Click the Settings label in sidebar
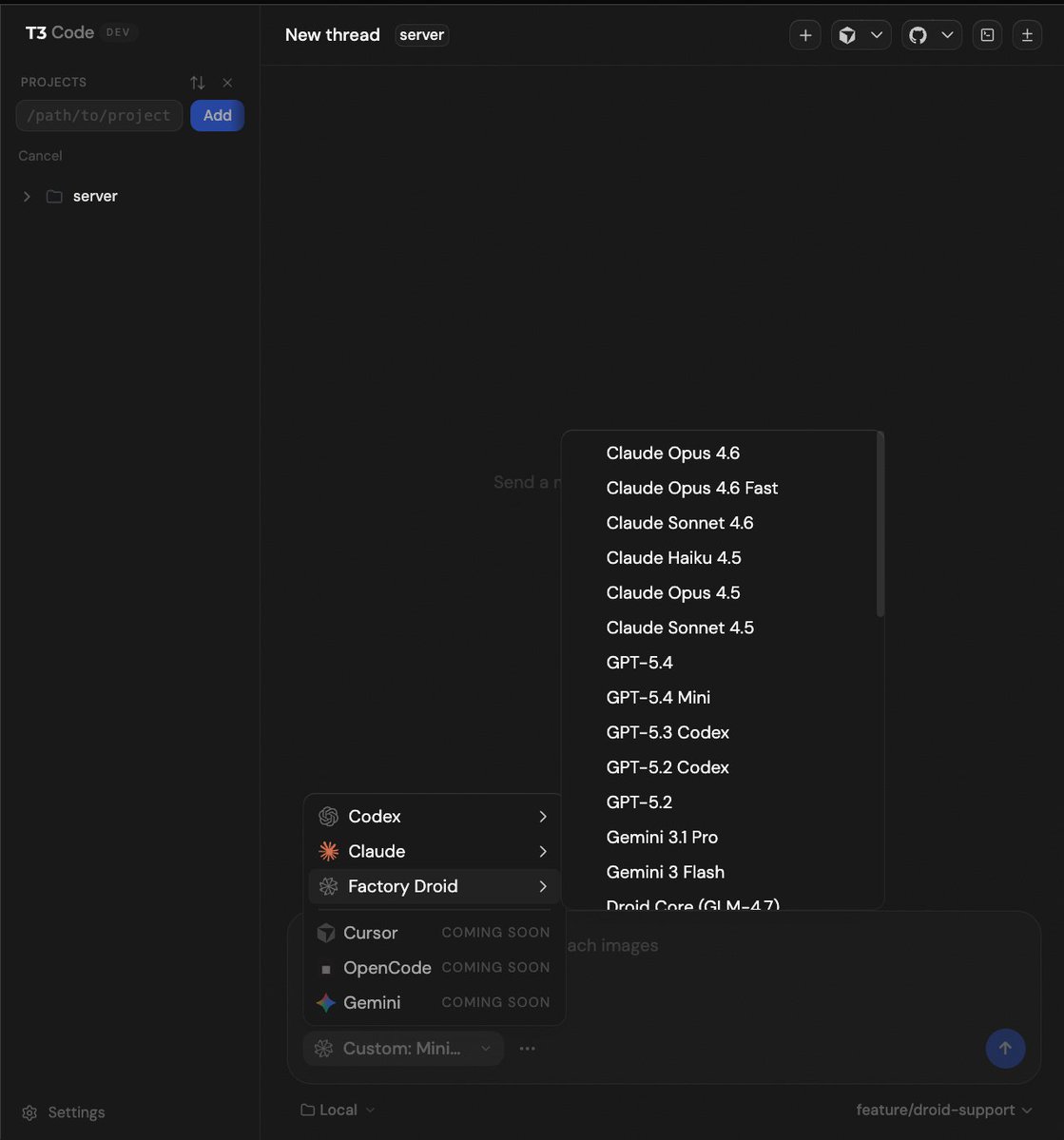 tap(76, 1112)
